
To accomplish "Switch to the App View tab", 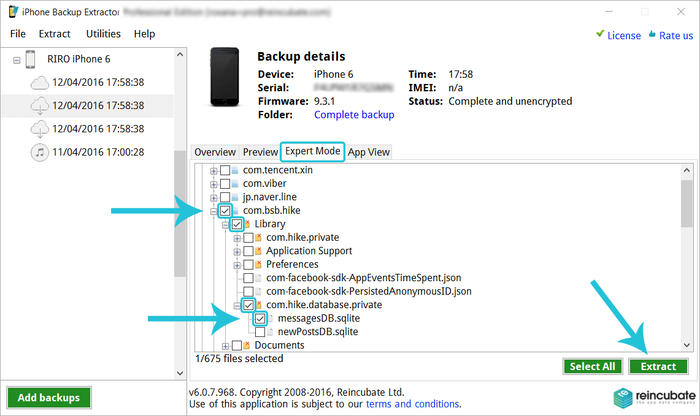I will (x=369, y=152).
